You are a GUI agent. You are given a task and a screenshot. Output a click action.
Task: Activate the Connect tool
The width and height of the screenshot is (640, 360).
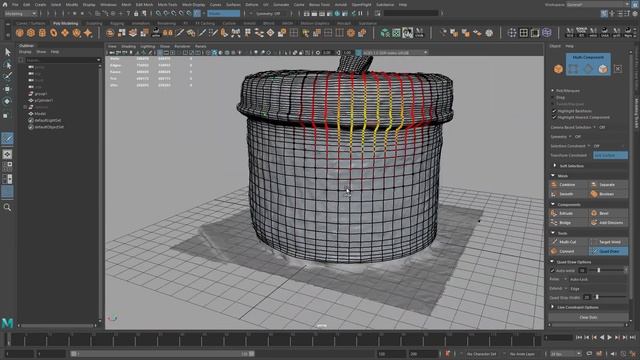pyautogui.click(x=568, y=251)
